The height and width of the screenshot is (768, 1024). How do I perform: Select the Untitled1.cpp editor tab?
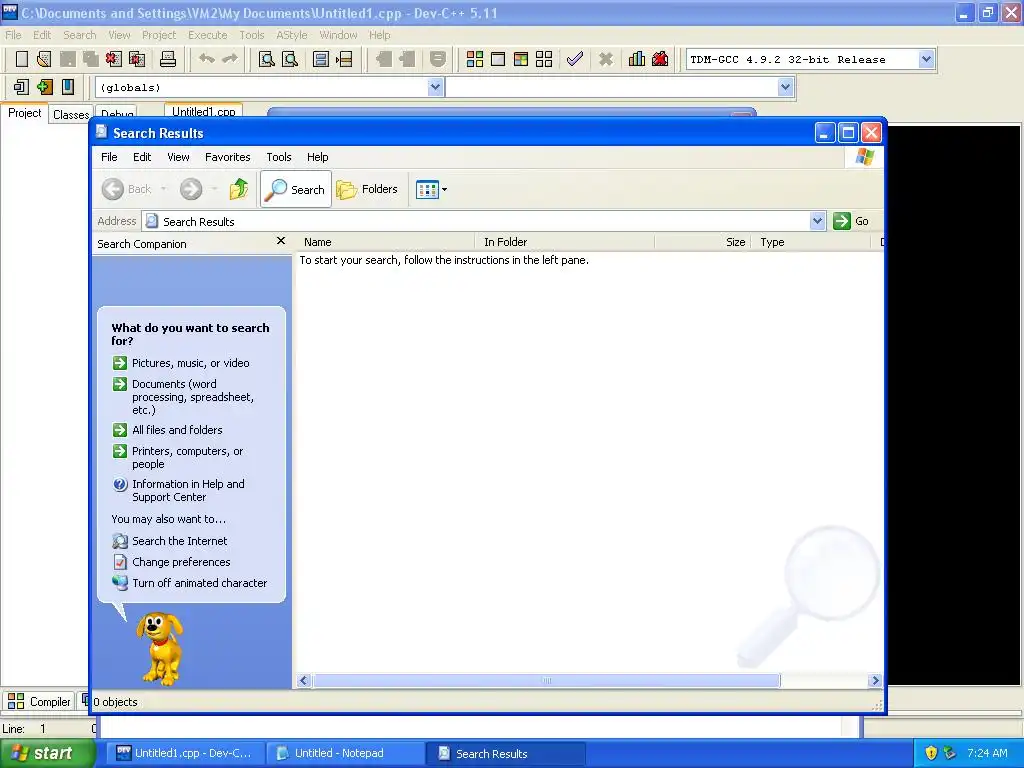point(204,112)
